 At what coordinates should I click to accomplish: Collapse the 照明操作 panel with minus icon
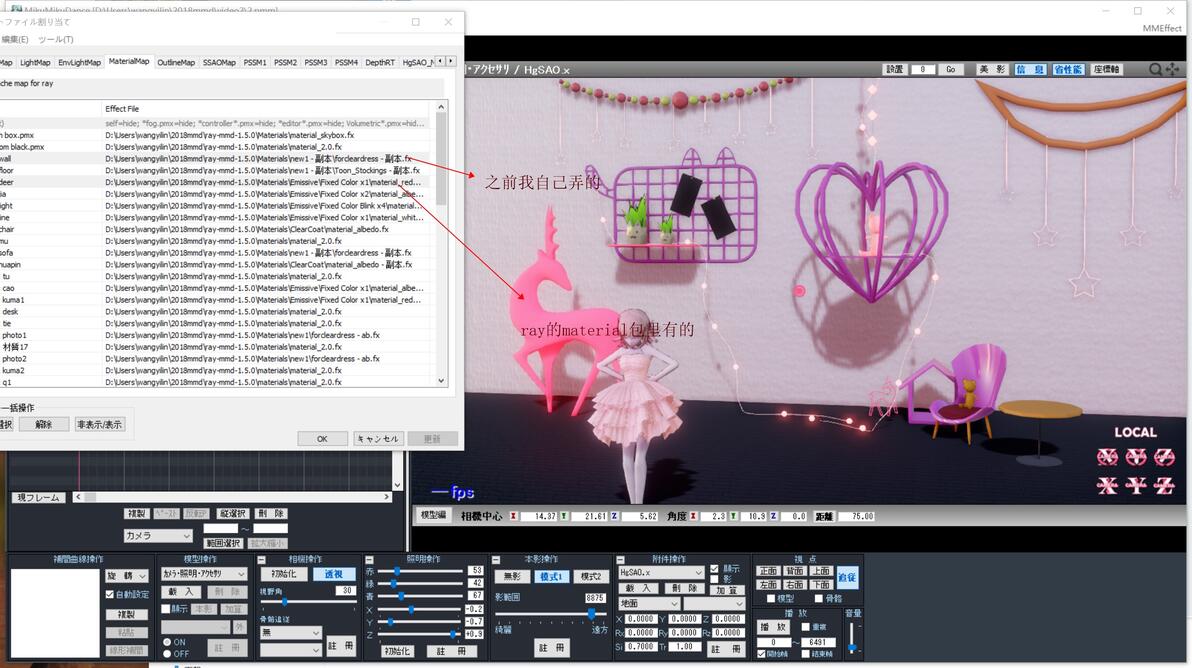coord(369,559)
